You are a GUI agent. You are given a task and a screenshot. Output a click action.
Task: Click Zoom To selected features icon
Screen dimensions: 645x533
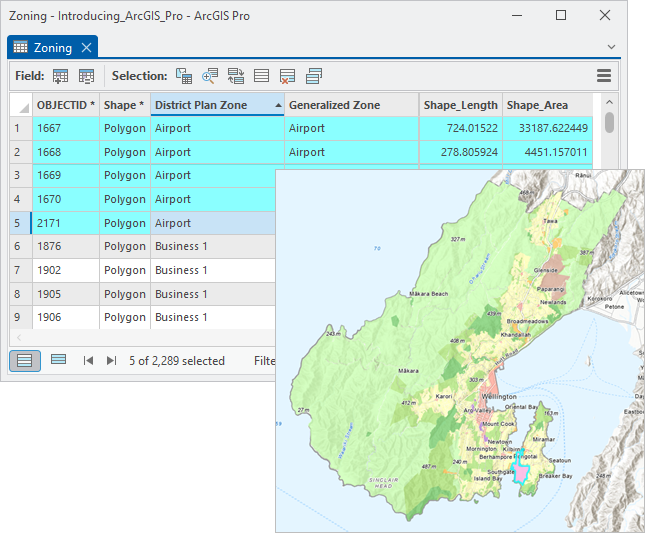[x=210, y=76]
